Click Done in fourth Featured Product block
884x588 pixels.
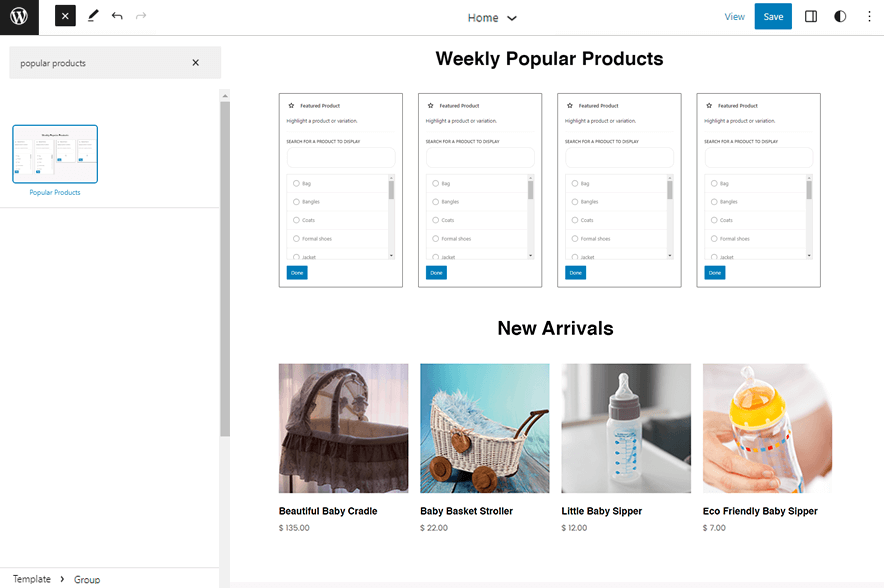pyautogui.click(x=714, y=272)
